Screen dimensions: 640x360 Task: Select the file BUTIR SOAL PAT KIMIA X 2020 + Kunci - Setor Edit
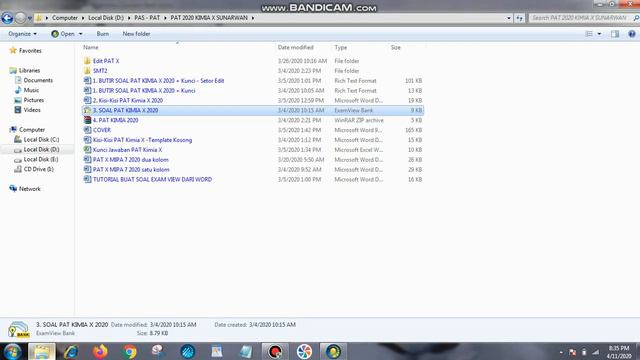tap(158, 81)
